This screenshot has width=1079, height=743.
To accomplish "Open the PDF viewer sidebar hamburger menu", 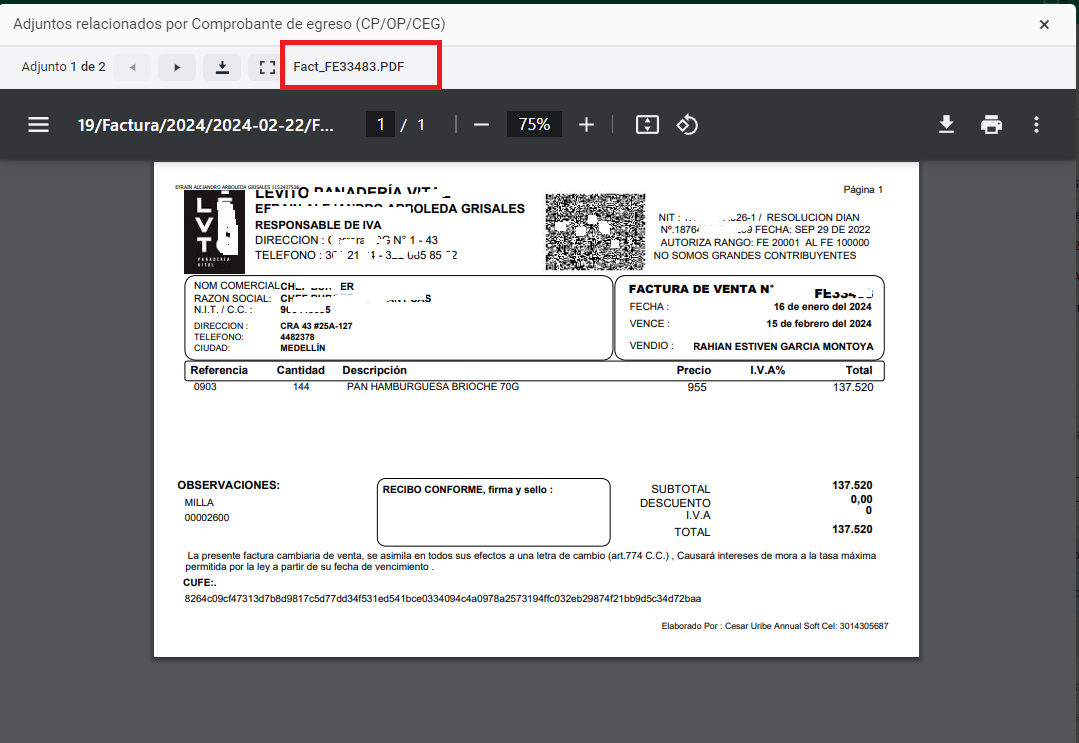I will pyautogui.click(x=38, y=125).
